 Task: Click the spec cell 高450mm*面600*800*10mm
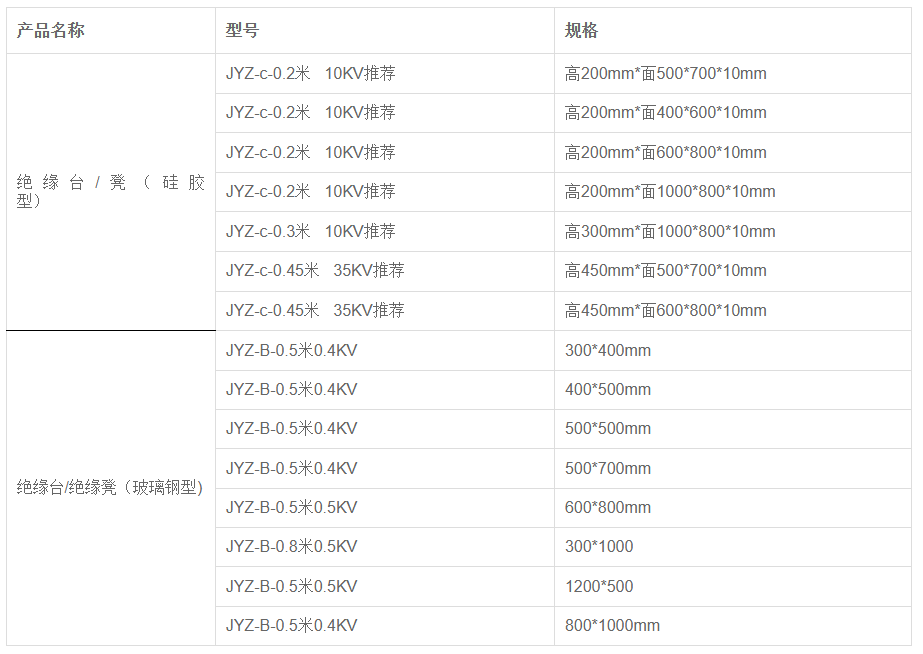click(x=733, y=311)
